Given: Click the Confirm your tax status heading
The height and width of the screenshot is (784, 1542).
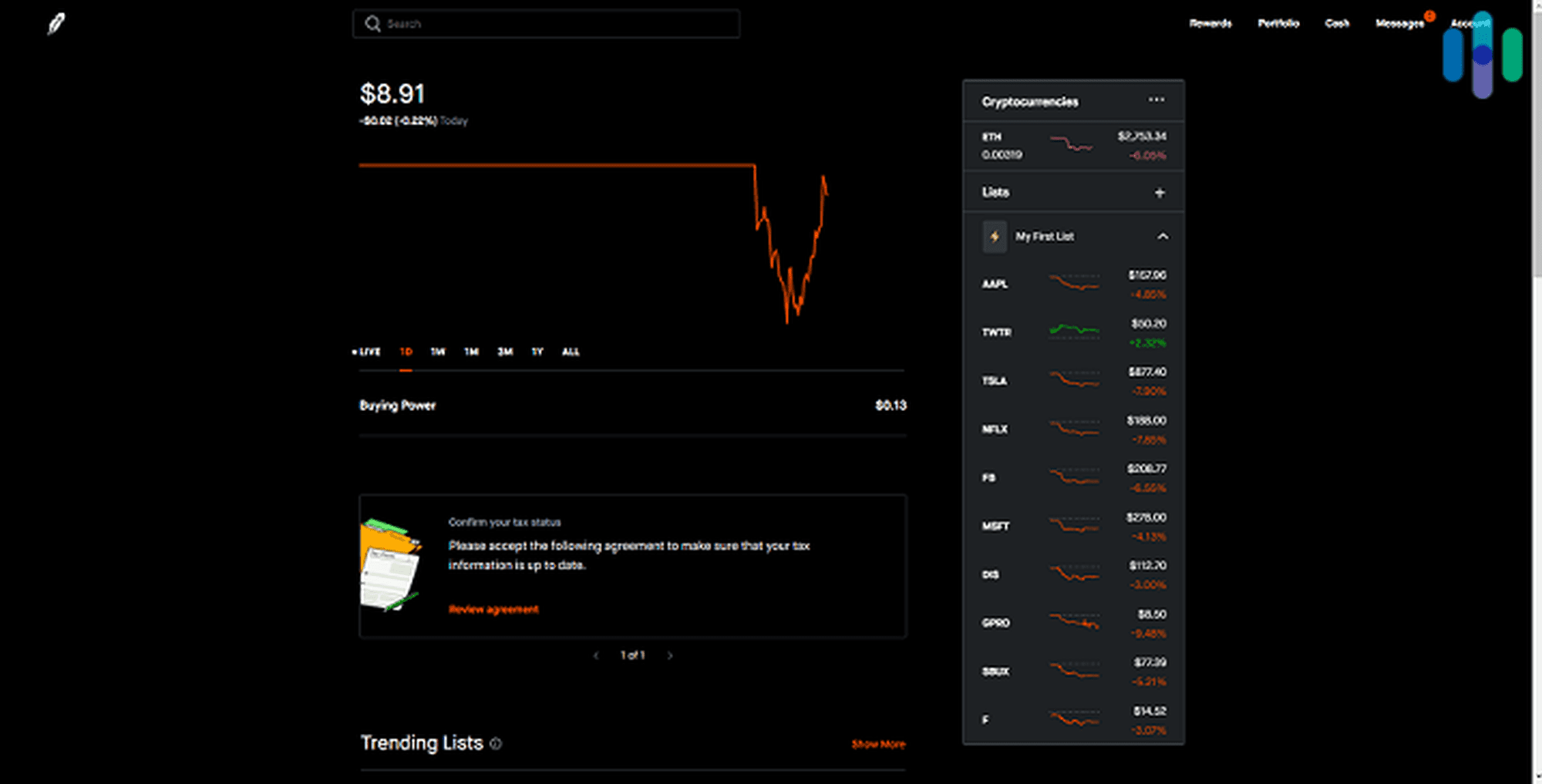Looking at the screenshot, I should coord(505,523).
